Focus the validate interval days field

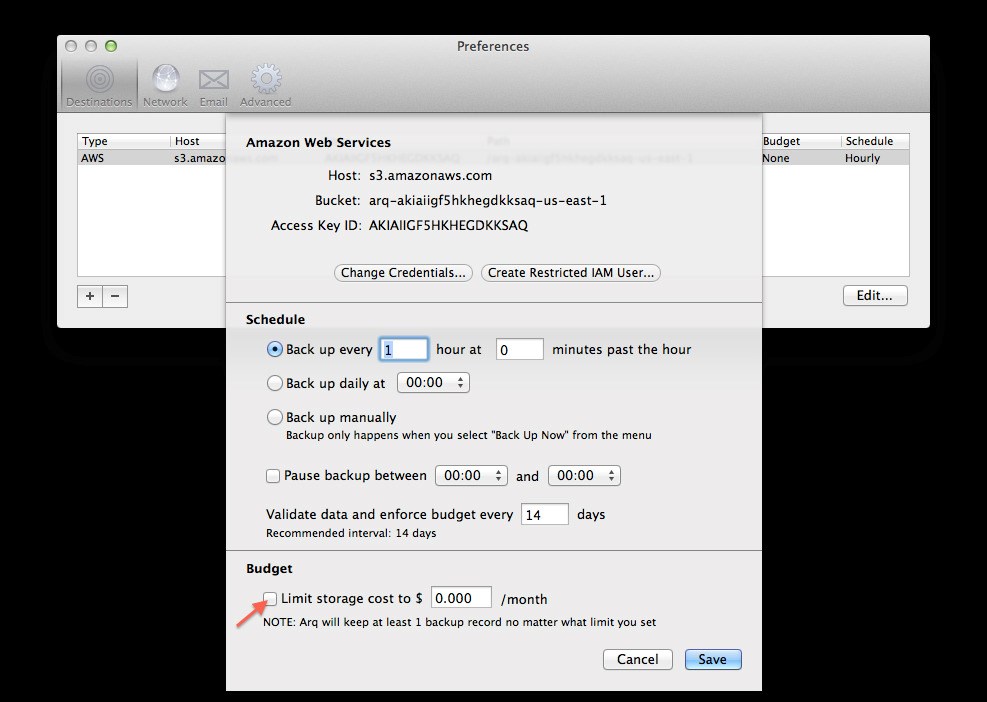545,514
